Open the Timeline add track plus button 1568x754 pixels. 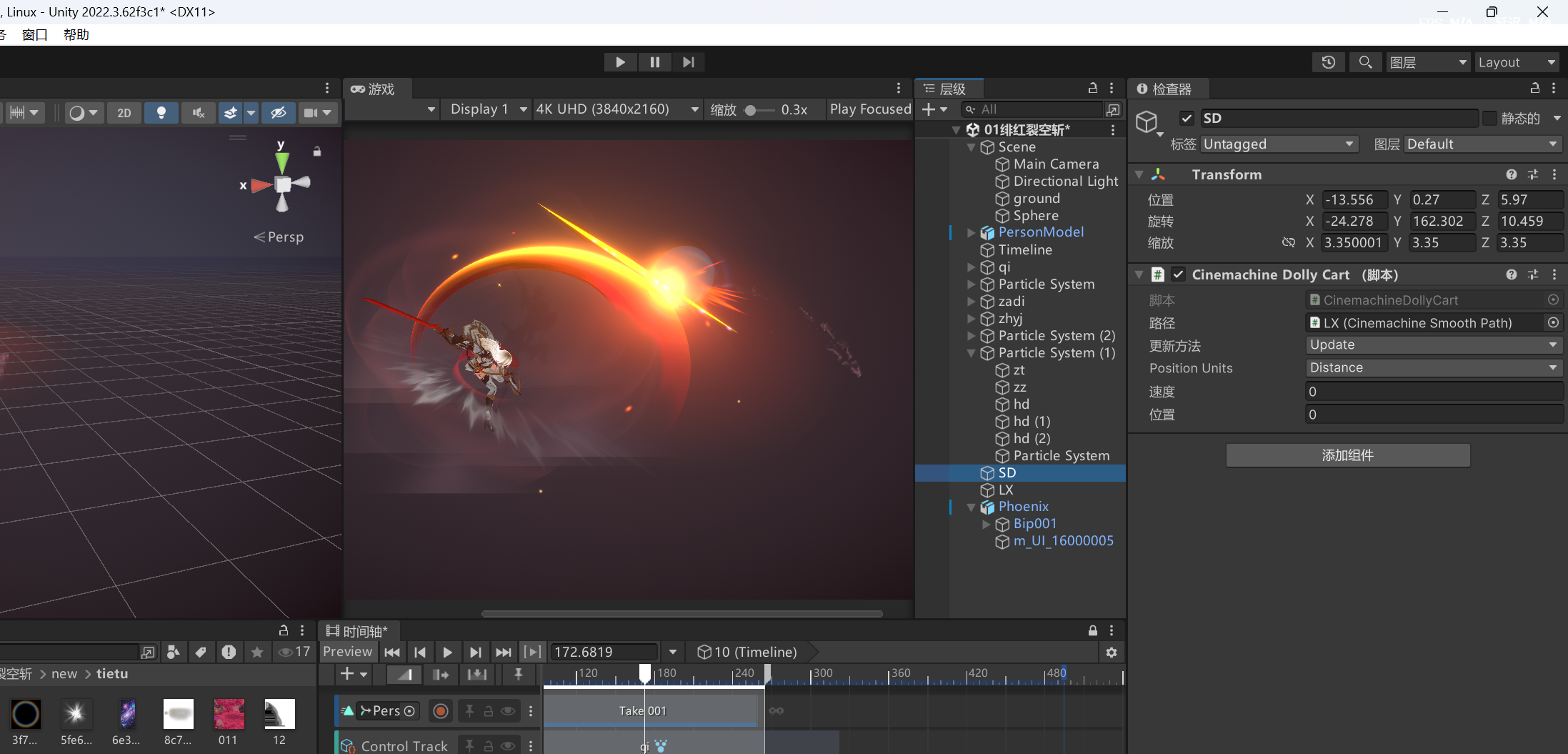click(x=354, y=674)
